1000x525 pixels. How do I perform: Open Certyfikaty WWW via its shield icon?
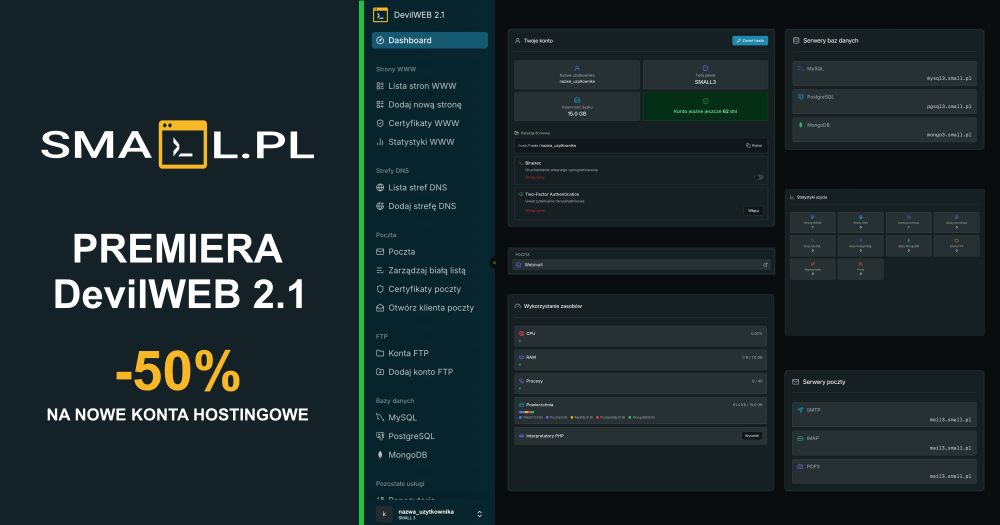tap(380, 123)
